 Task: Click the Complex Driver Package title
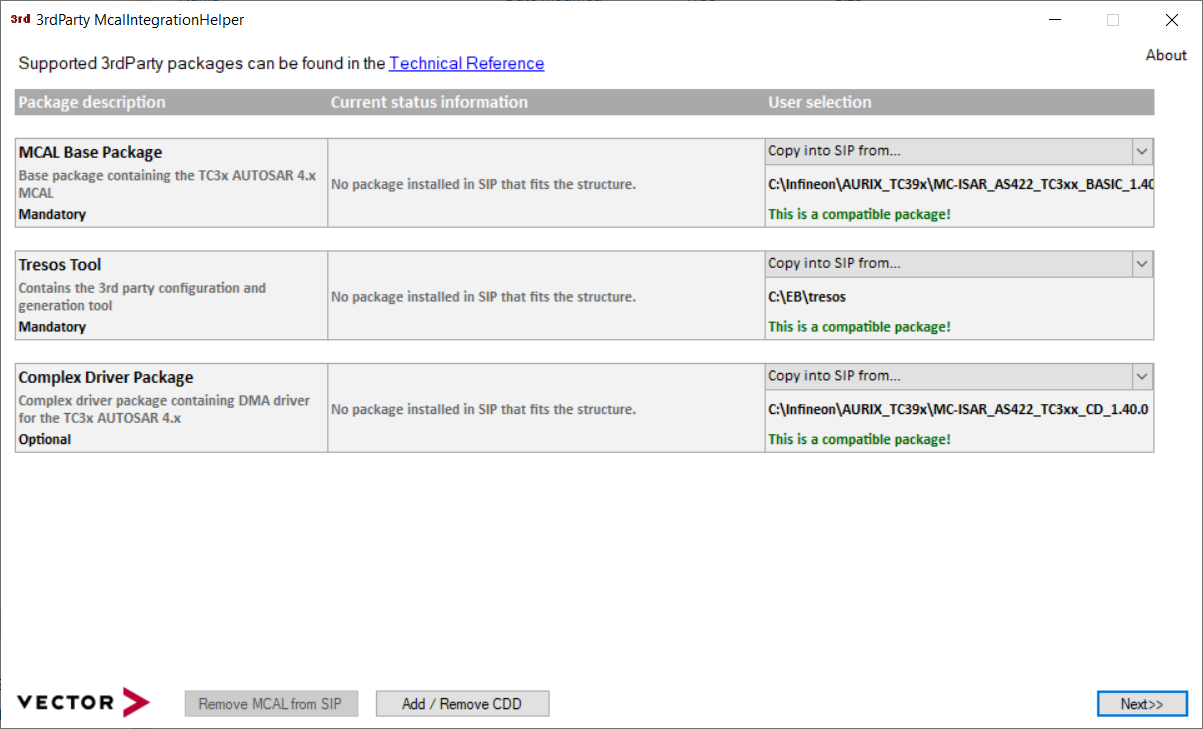click(x=106, y=377)
